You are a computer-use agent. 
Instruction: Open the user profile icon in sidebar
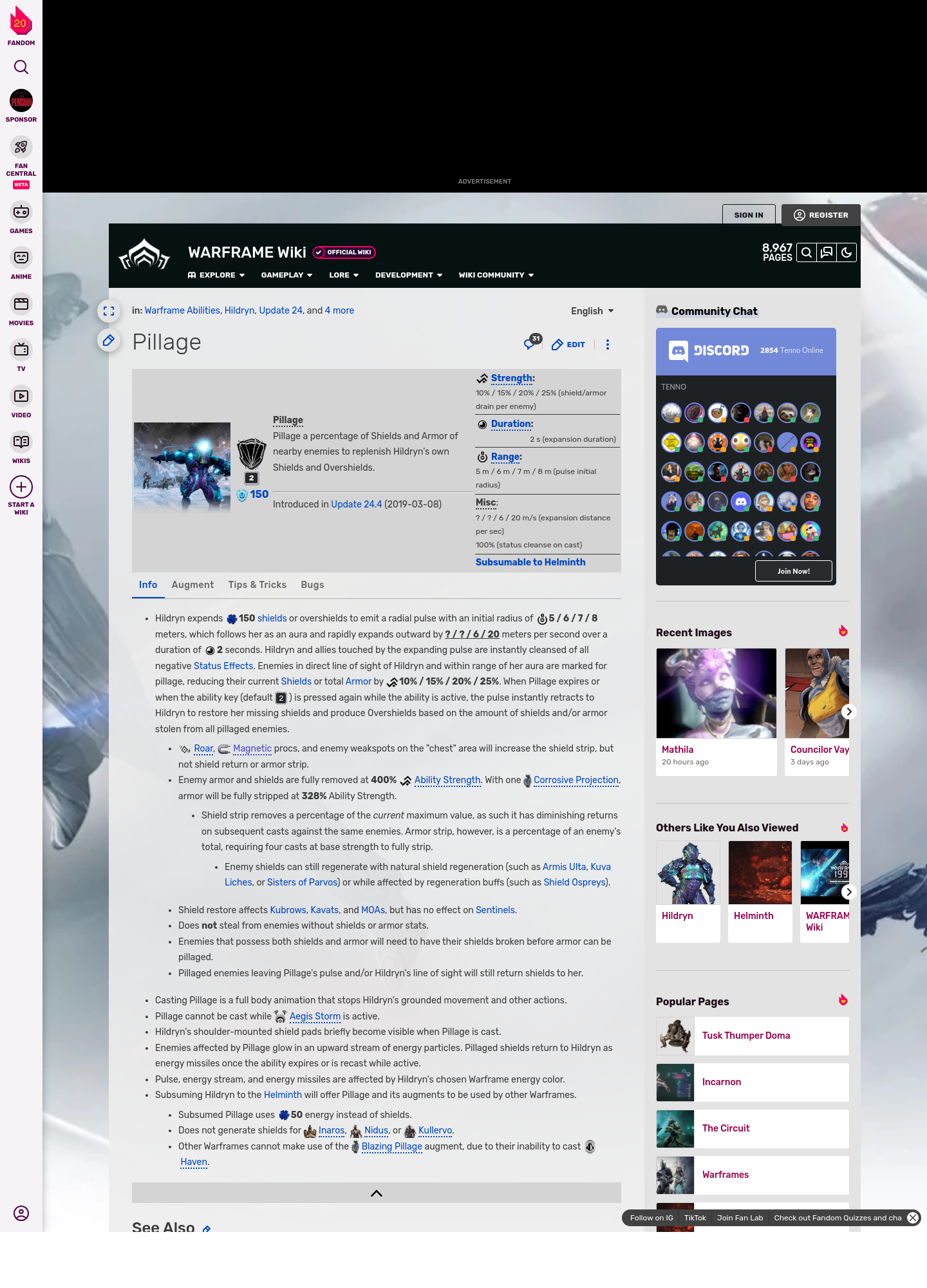[21, 1213]
